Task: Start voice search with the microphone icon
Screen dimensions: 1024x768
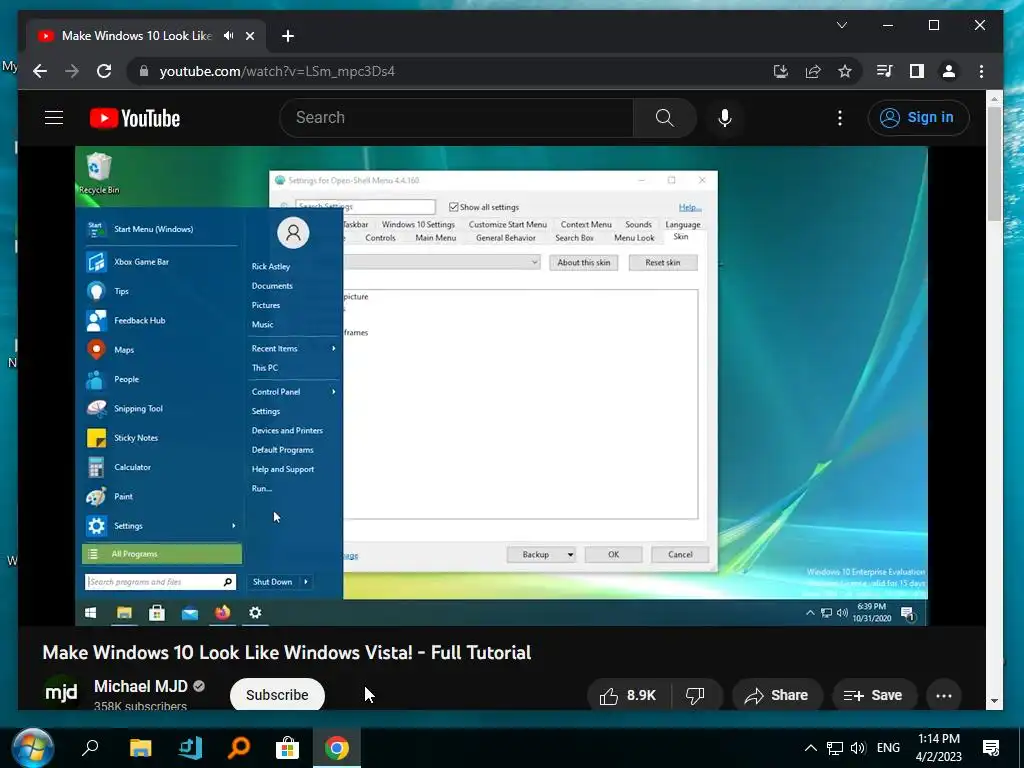Action: click(x=724, y=118)
